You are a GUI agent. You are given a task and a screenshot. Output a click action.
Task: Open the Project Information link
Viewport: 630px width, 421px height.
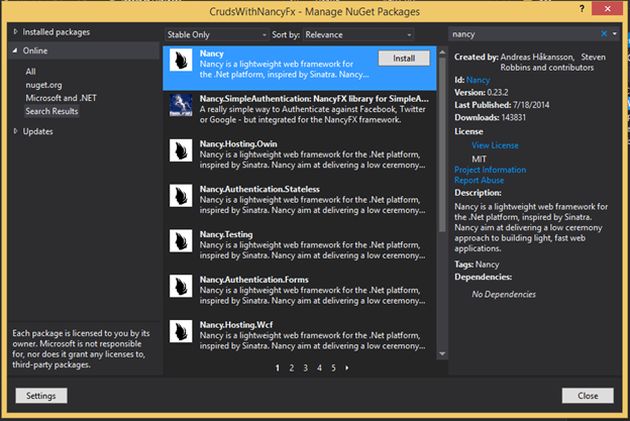pos(490,170)
